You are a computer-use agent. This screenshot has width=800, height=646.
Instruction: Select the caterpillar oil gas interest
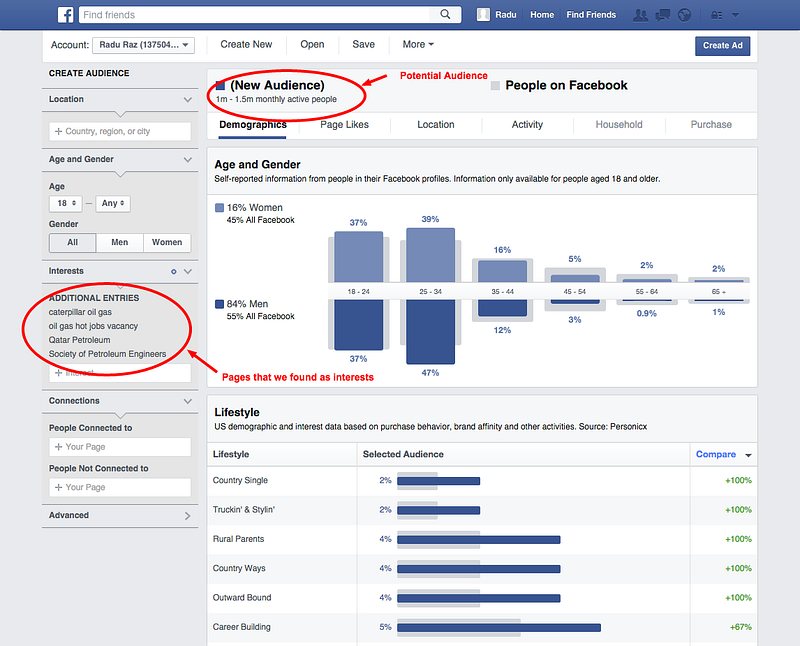[x=80, y=312]
